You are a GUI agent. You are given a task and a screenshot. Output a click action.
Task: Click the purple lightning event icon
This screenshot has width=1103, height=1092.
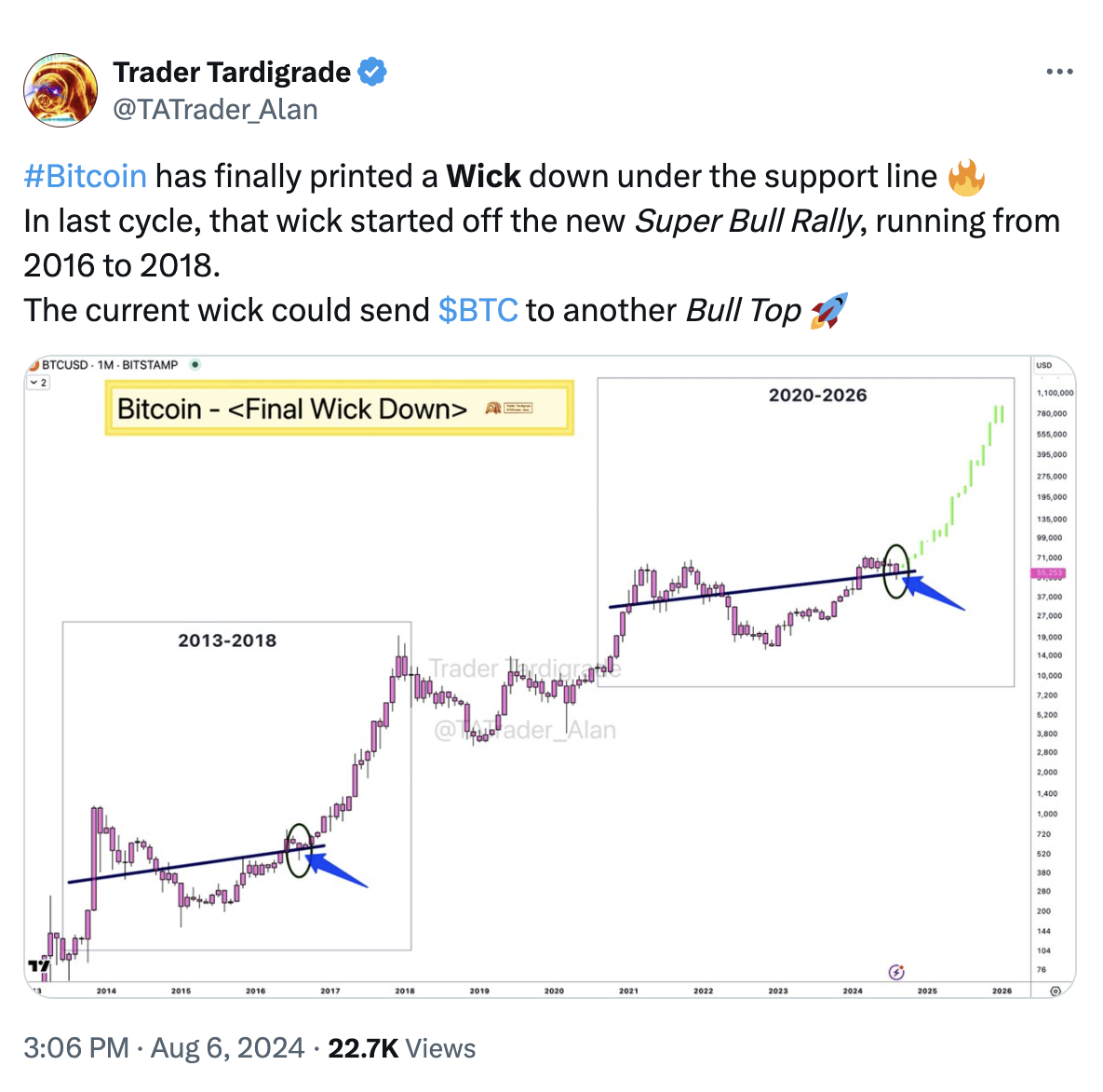[896, 973]
